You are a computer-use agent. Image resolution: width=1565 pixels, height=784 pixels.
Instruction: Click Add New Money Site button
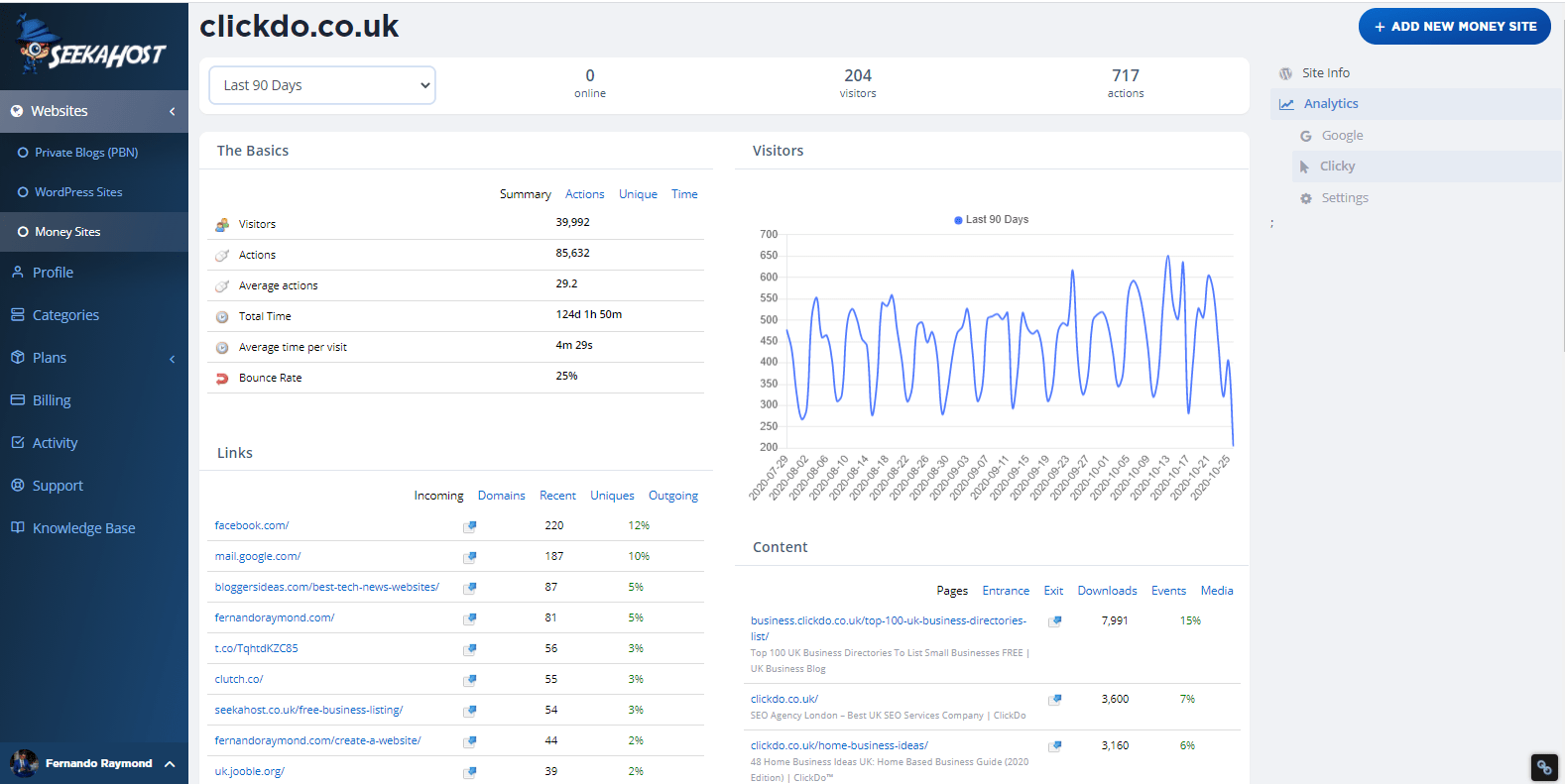click(x=1454, y=27)
